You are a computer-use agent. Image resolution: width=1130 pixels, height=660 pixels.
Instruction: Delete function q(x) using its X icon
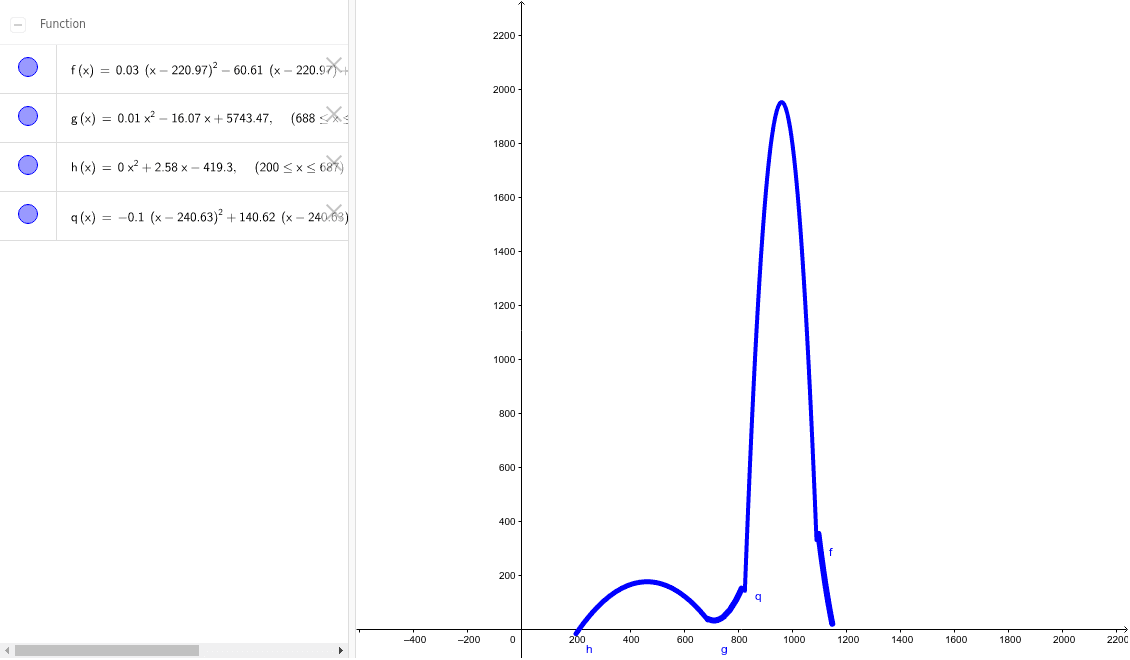click(x=331, y=211)
